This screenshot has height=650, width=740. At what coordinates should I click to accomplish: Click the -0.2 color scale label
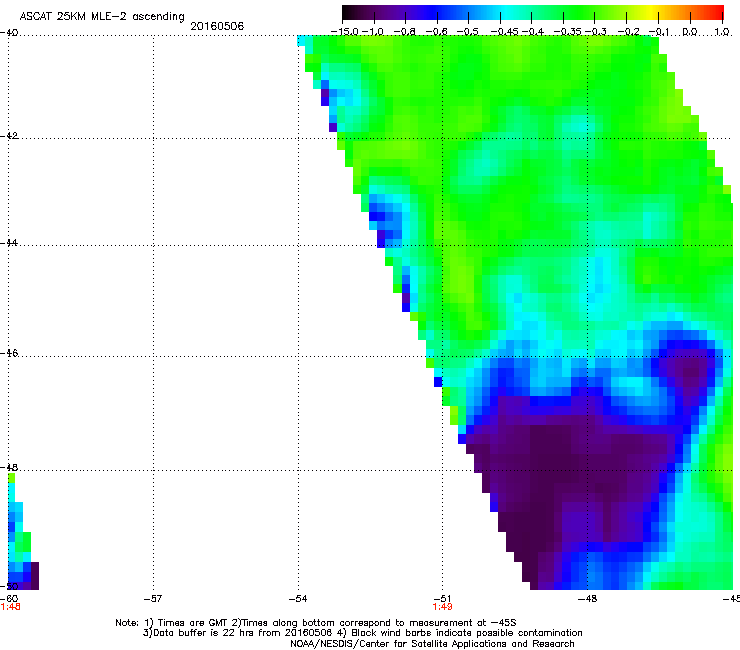[629, 32]
